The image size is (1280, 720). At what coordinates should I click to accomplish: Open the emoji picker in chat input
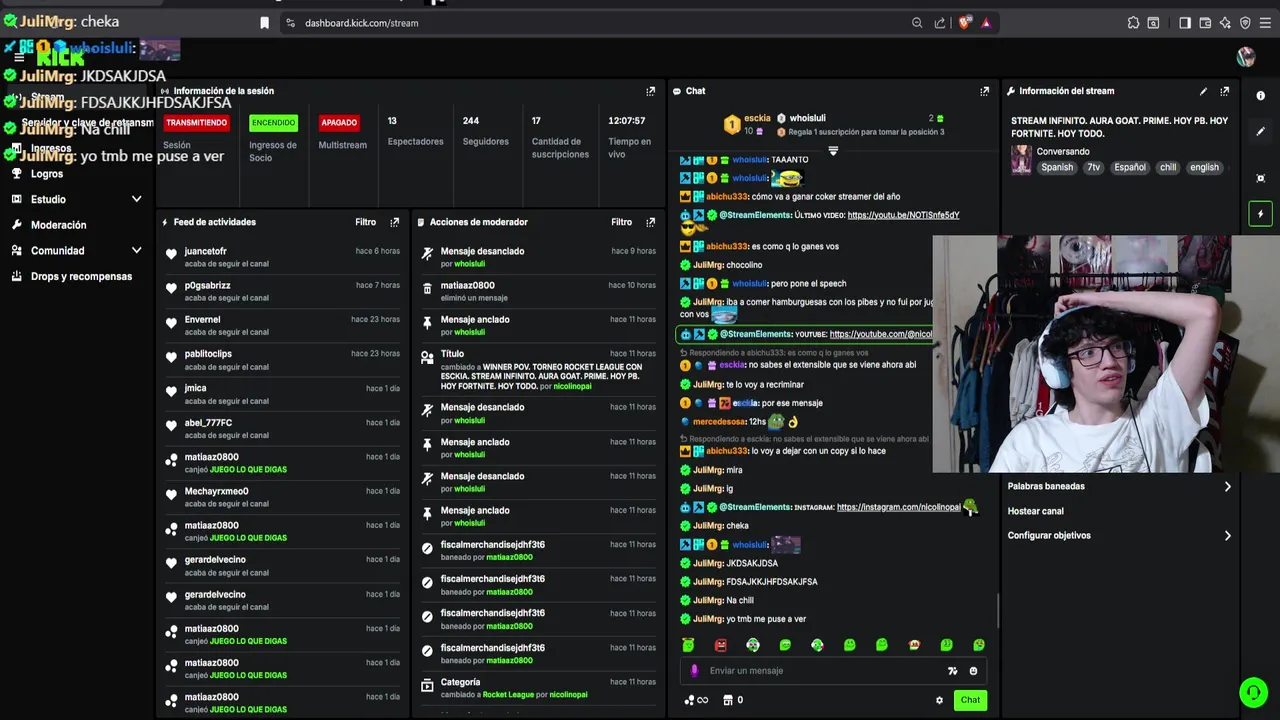[x=973, y=671]
